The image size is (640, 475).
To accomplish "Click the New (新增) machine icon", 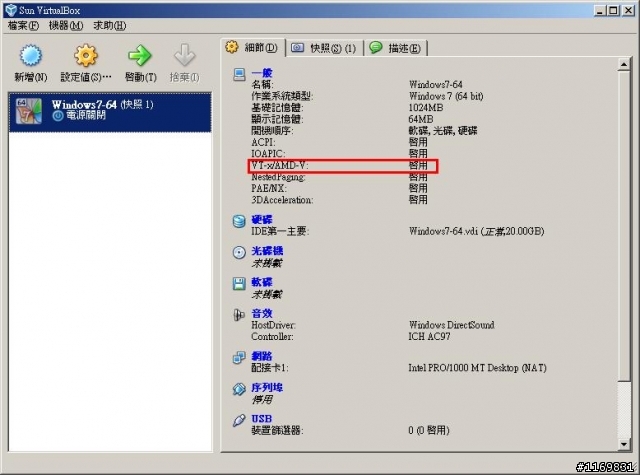I will pos(31,55).
